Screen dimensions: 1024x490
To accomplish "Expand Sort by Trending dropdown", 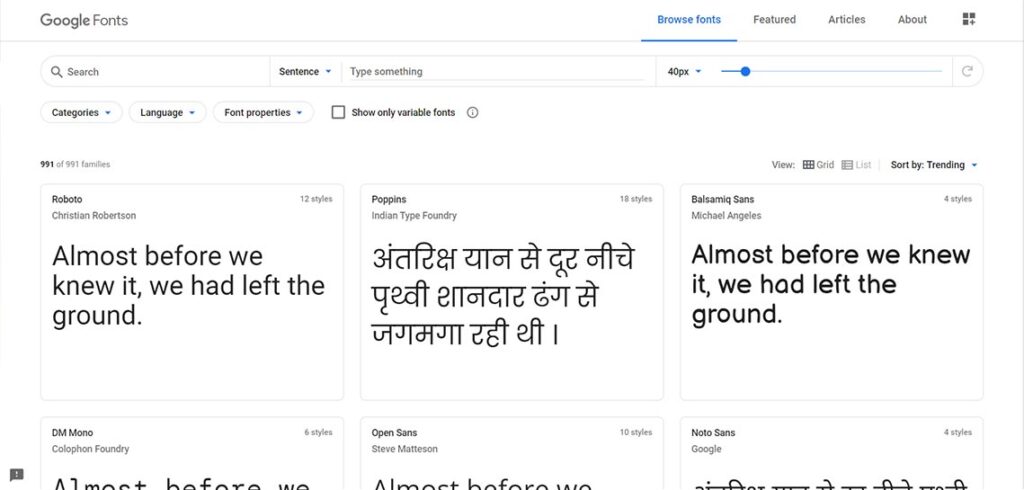I will (934, 165).
